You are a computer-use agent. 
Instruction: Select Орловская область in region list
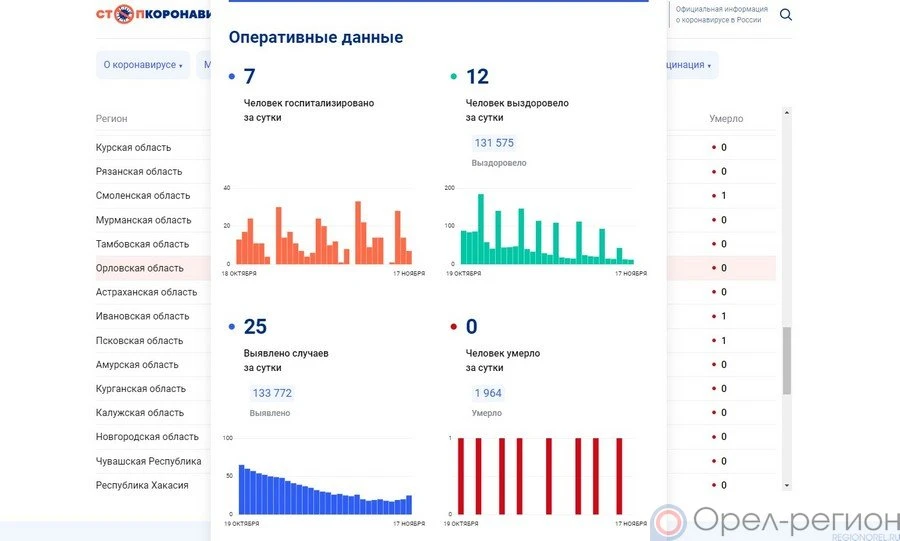(x=140, y=268)
